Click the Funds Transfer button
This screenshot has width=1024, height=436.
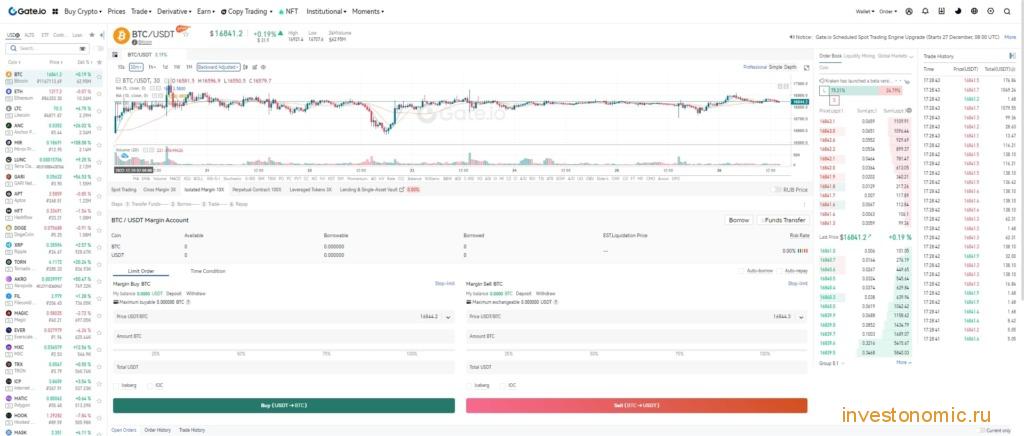tap(783, 221)
